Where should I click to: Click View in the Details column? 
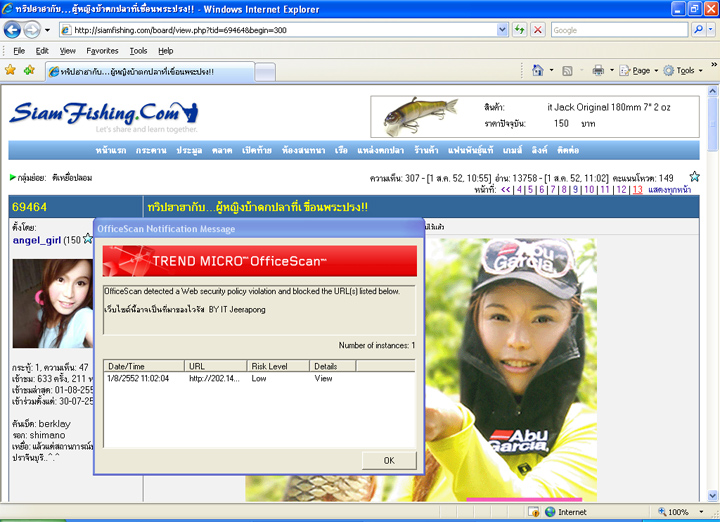pyautogui.click(x=323, y=378)
